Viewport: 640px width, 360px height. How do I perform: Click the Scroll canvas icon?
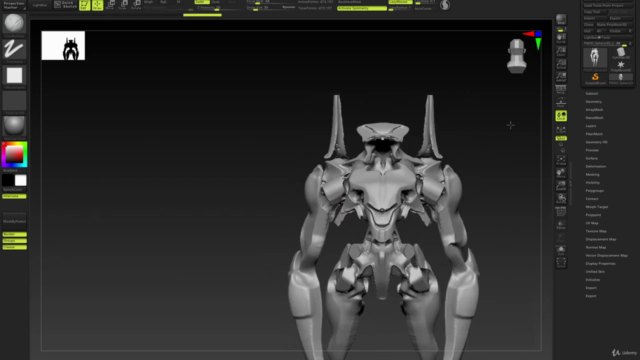click(x=561, y=38)
